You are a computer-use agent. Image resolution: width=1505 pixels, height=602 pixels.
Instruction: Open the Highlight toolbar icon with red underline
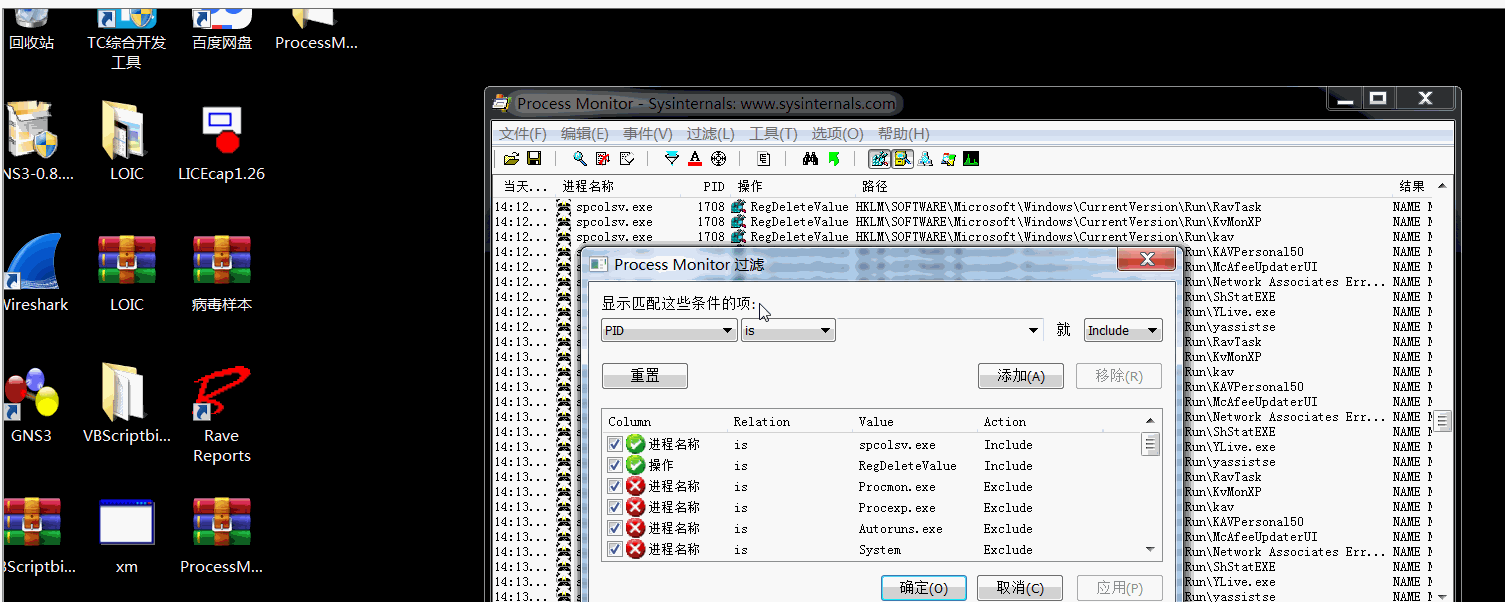[695, 158]
